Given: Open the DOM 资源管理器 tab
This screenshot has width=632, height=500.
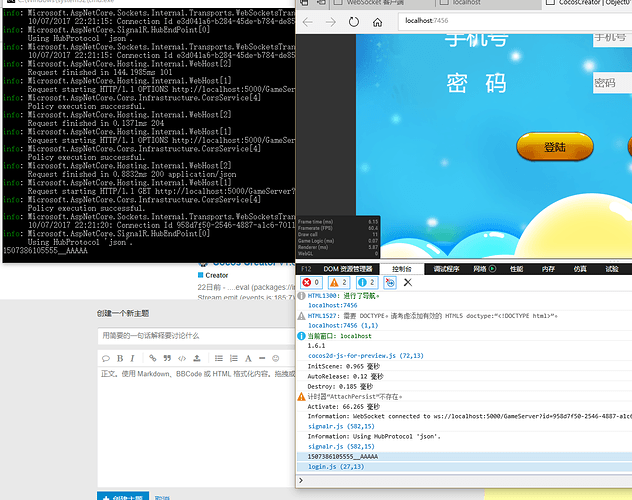Looking at the screenshot, I should tap(347, 269).
